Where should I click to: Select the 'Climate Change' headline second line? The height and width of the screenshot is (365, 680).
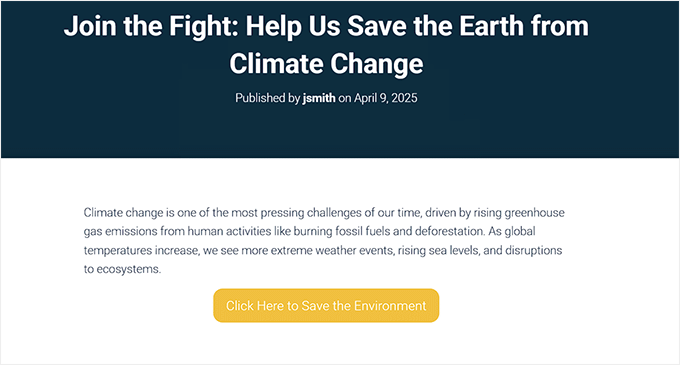tap(326, 64)
